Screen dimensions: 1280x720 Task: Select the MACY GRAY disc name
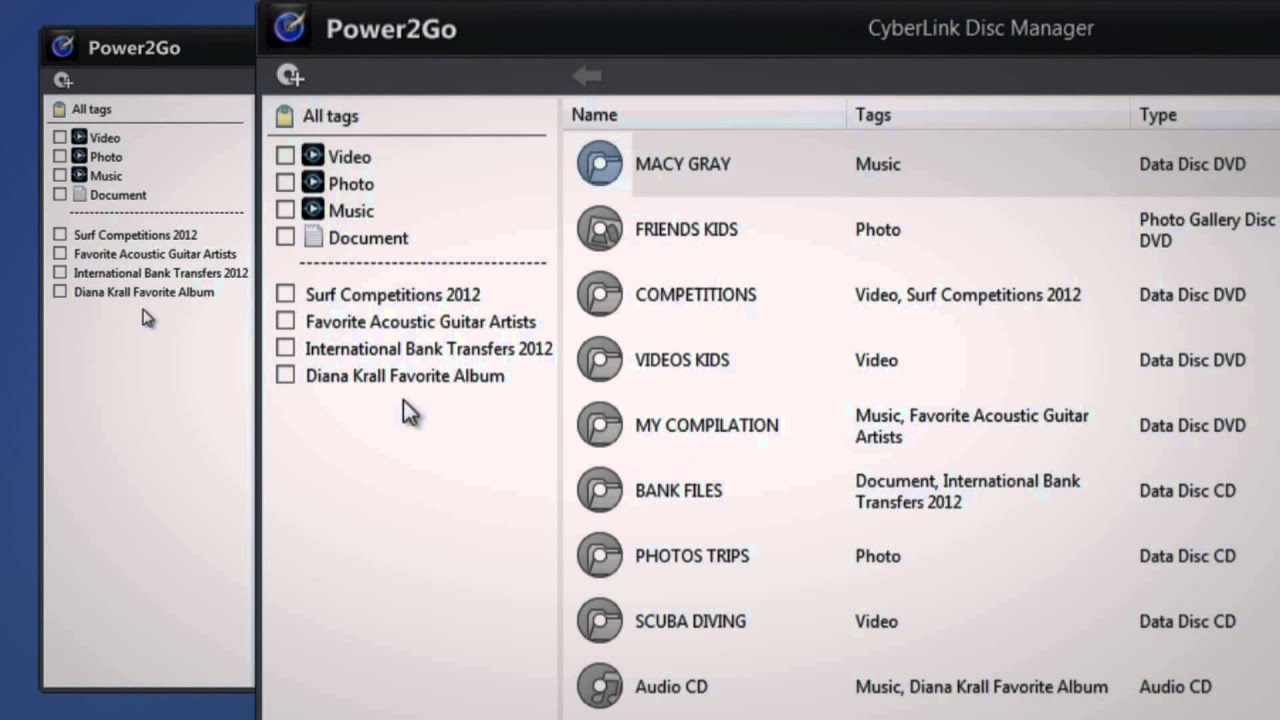[x=683, y=164]
